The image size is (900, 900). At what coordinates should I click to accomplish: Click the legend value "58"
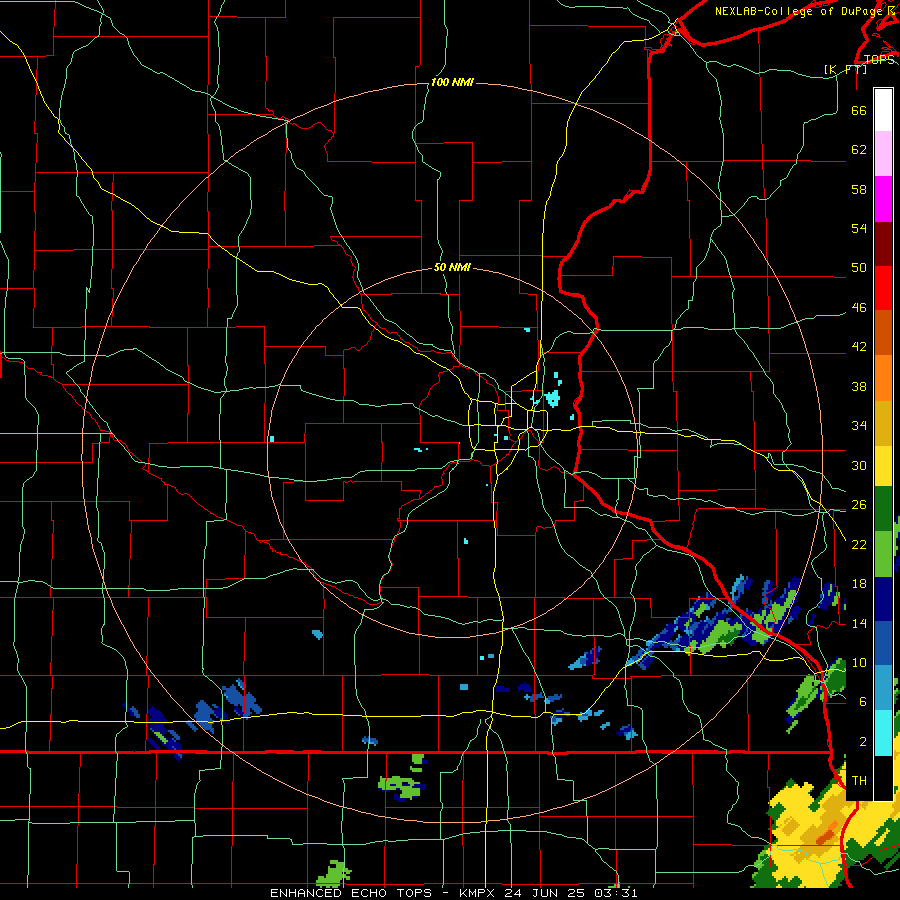(x=859, y=189)
